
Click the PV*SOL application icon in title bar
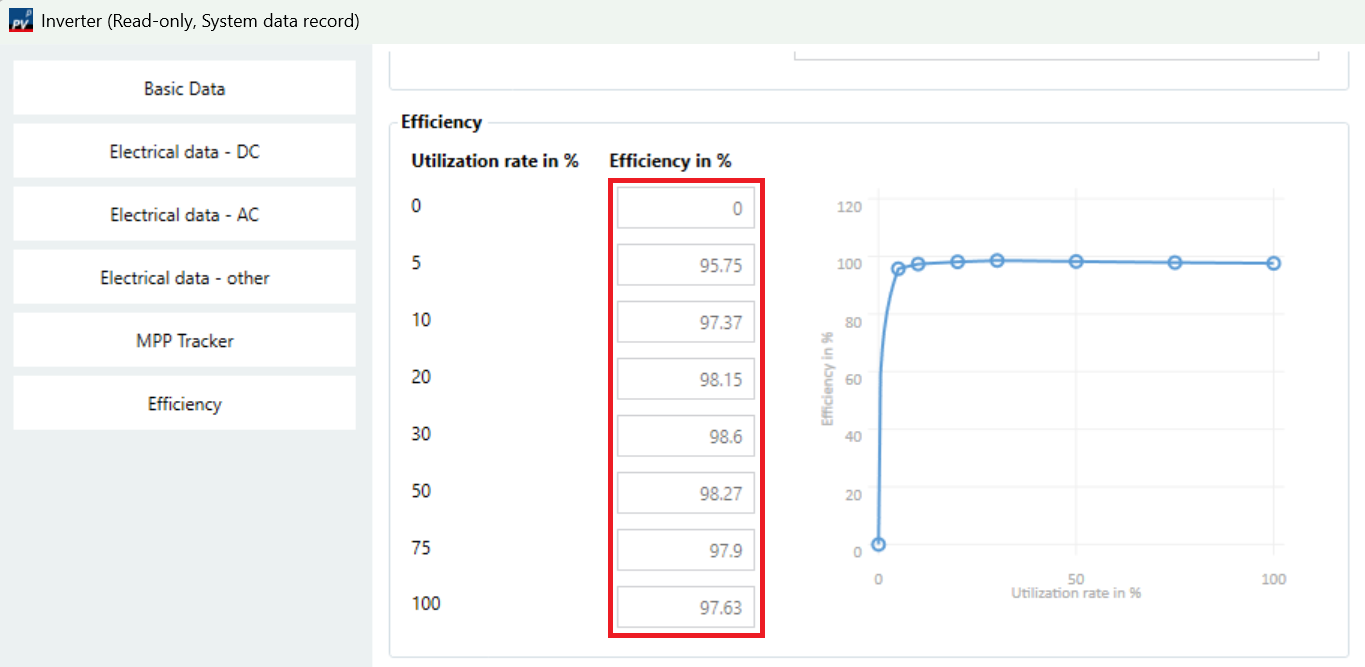point(21,21)
